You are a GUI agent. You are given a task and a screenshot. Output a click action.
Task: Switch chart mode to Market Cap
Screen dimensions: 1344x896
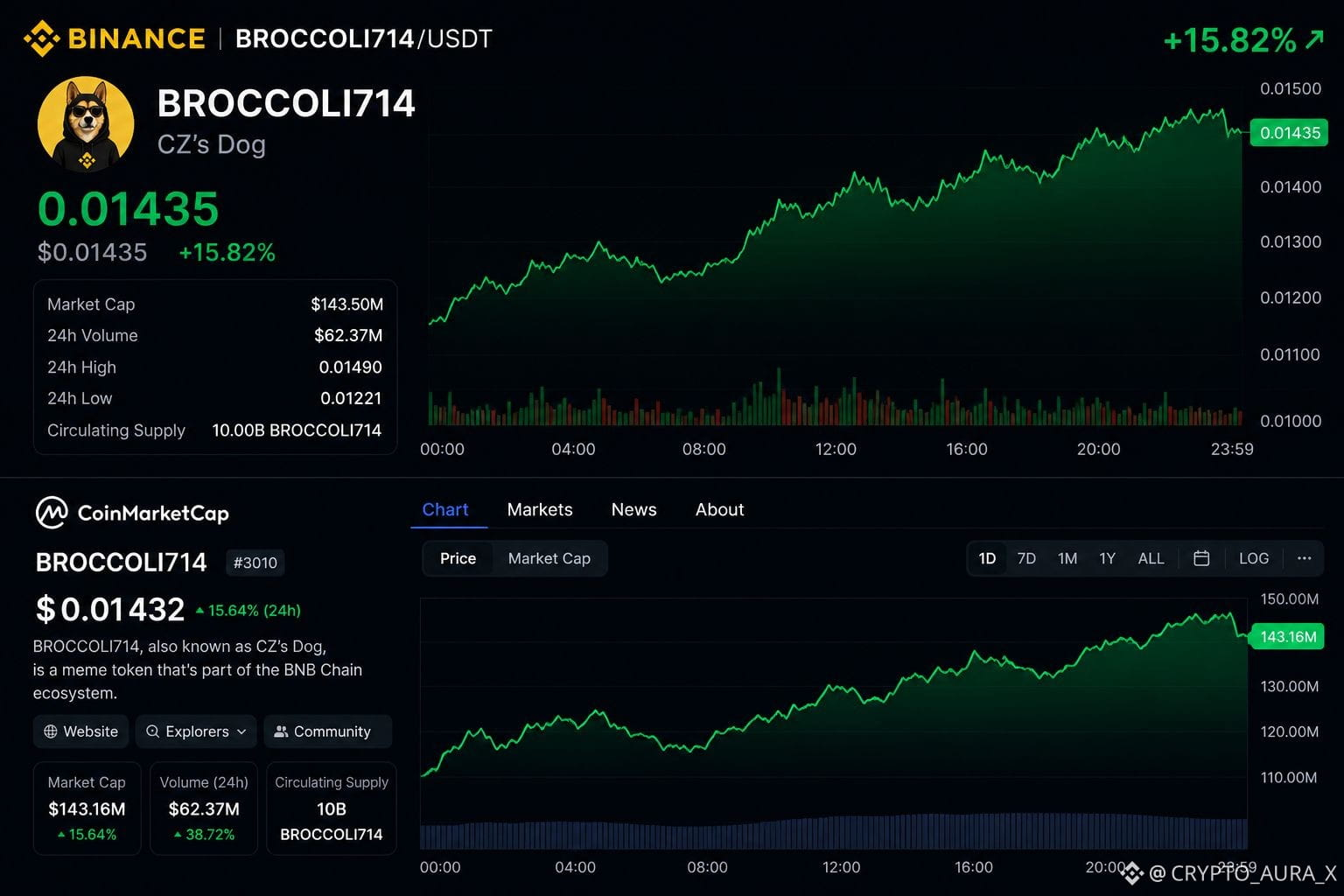tap(549, 558)
